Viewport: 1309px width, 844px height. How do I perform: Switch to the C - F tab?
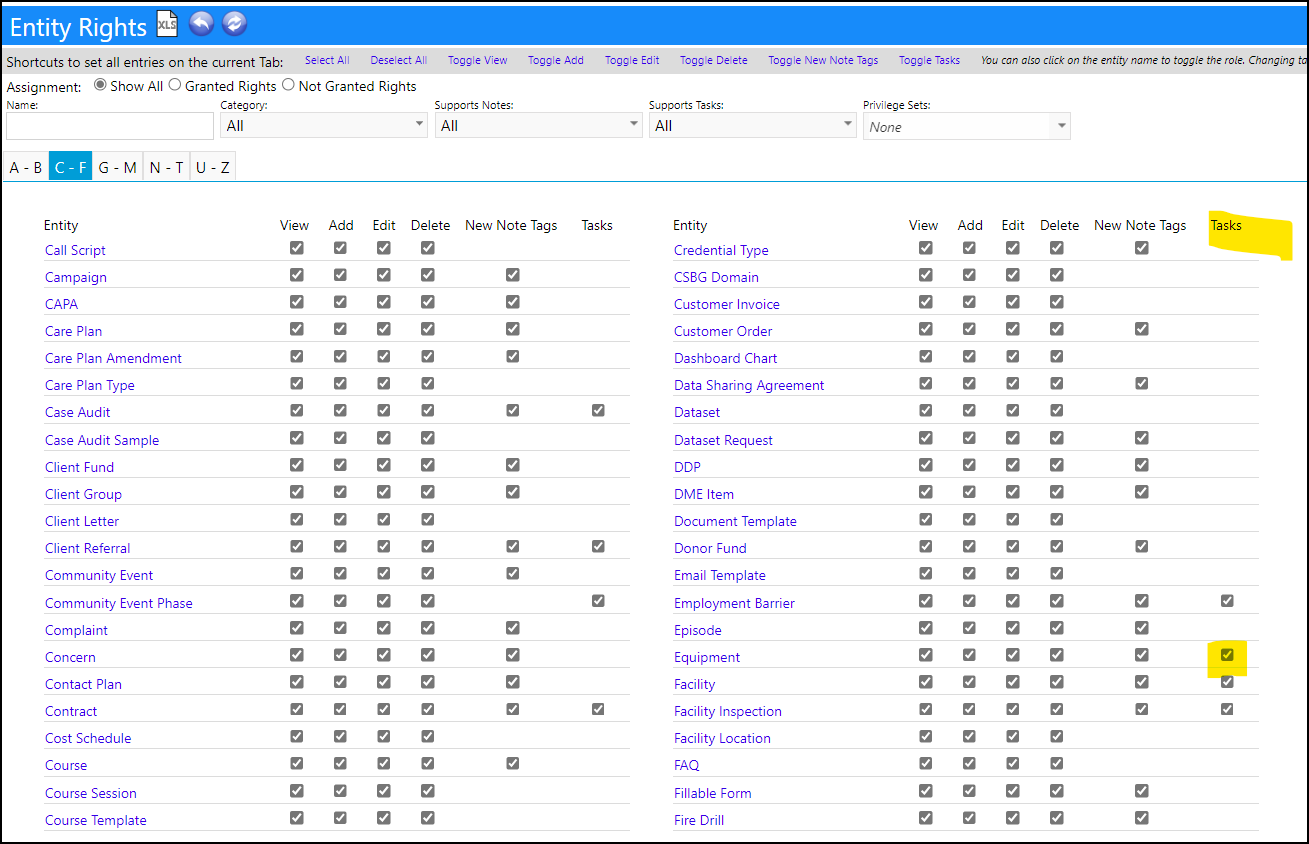coord(71,167)
